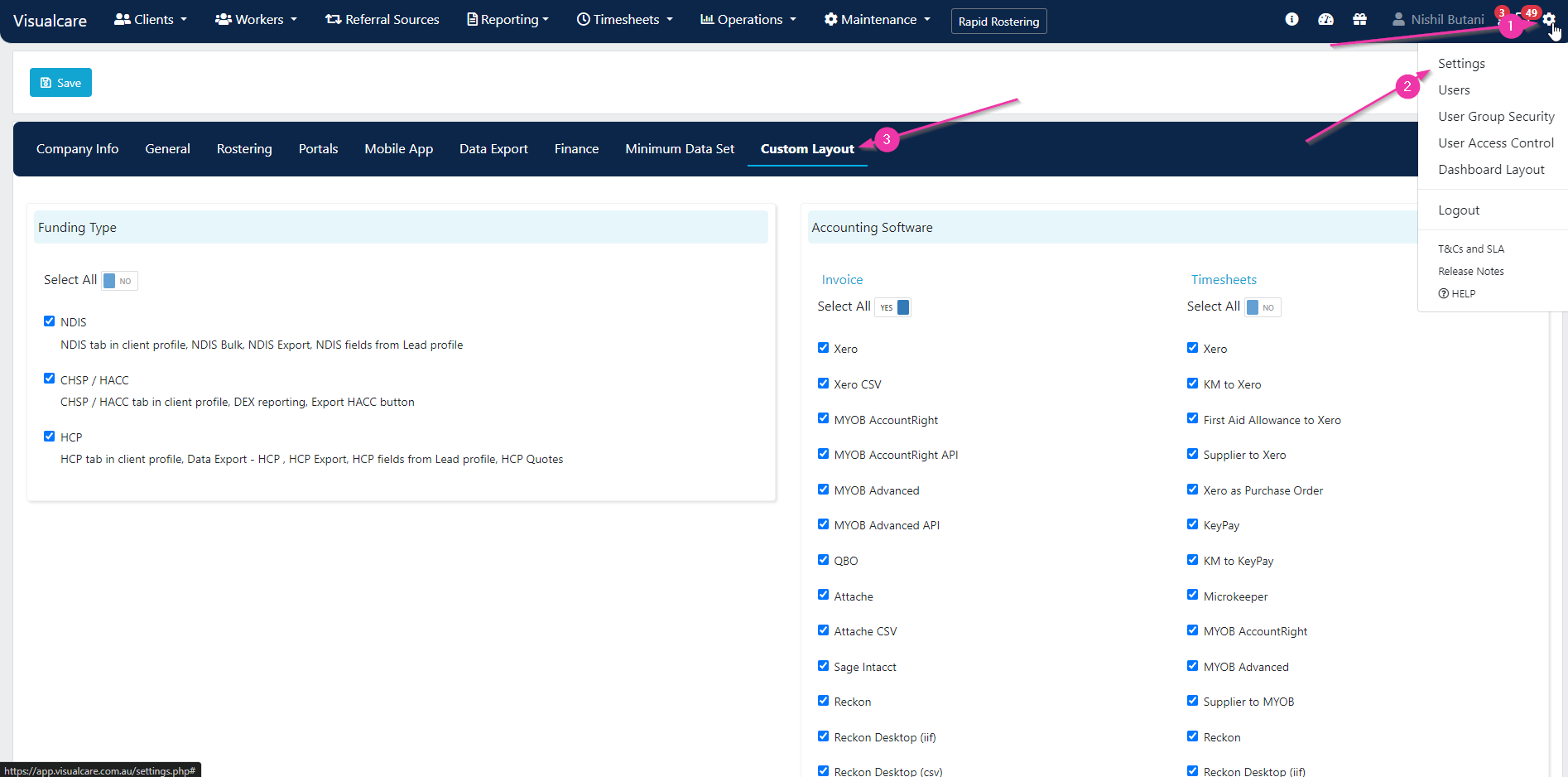Expand the Operations dropdown menu

[x=748, y=19]
